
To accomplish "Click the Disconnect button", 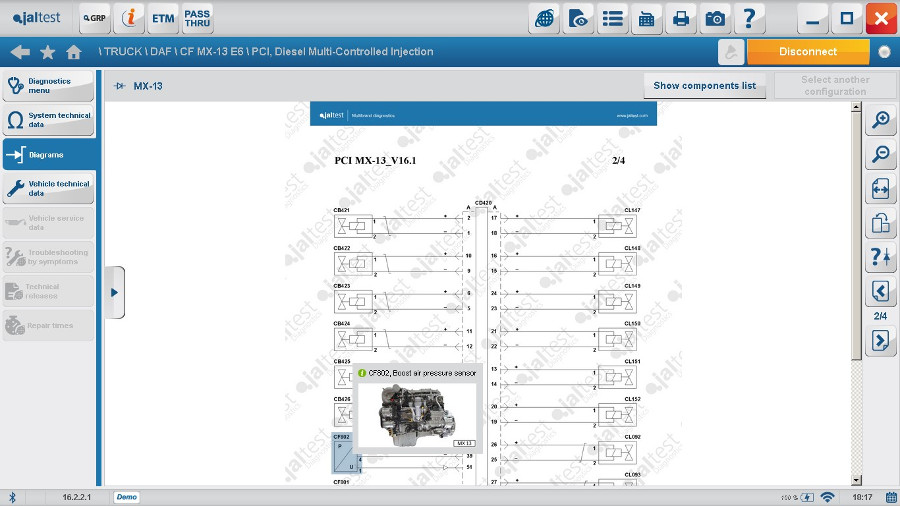I will (x=808, y=52).
